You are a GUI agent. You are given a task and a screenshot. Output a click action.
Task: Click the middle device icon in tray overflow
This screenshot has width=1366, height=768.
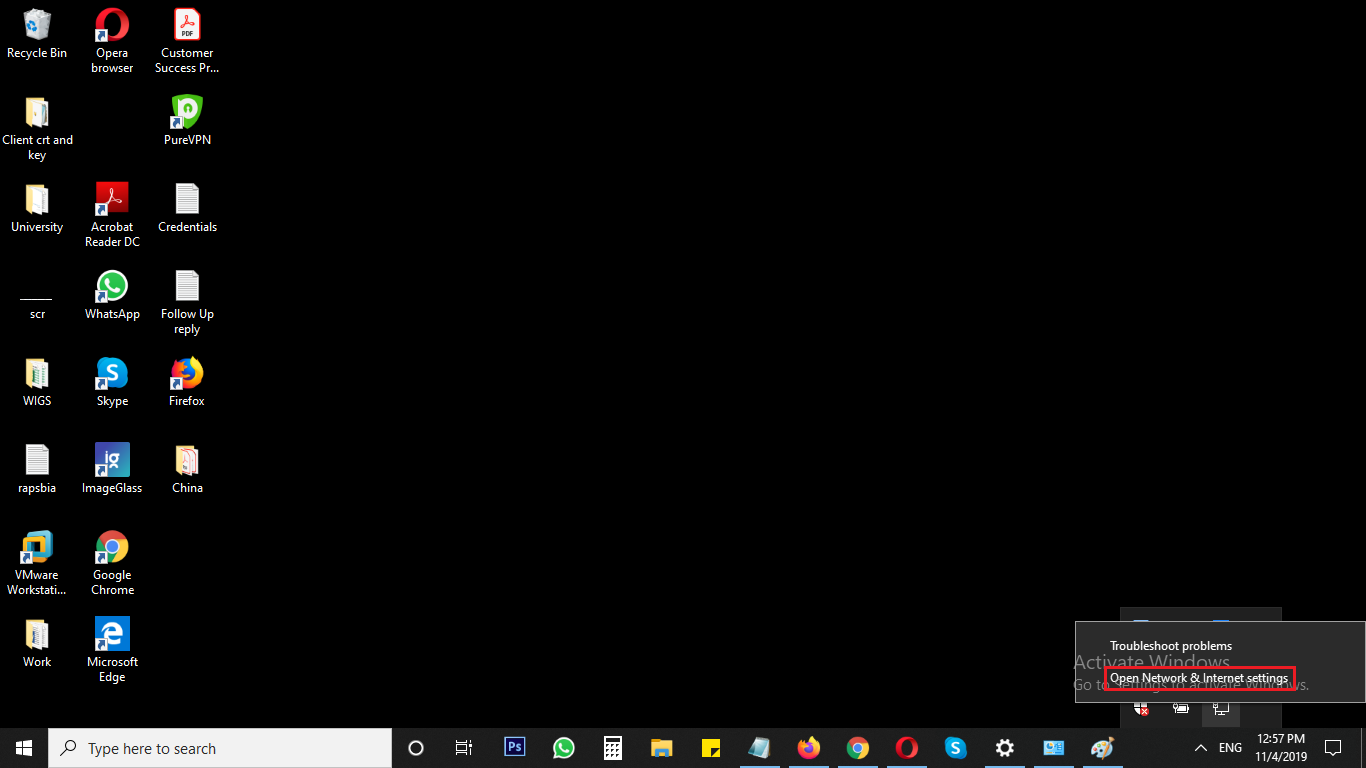click(1181, 708)
